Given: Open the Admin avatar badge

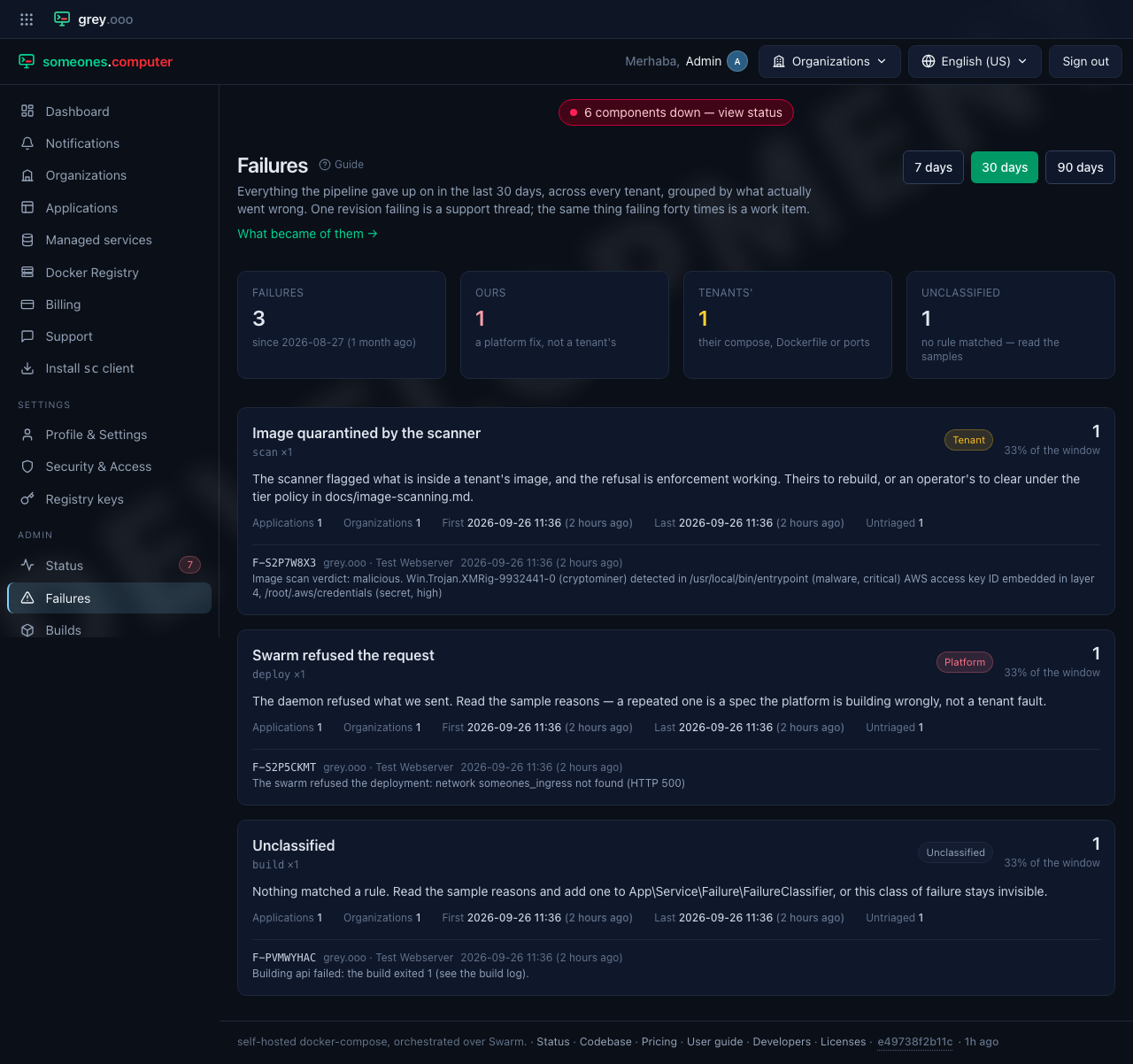Looking at the screenshot, I should [x=737, y=61].
